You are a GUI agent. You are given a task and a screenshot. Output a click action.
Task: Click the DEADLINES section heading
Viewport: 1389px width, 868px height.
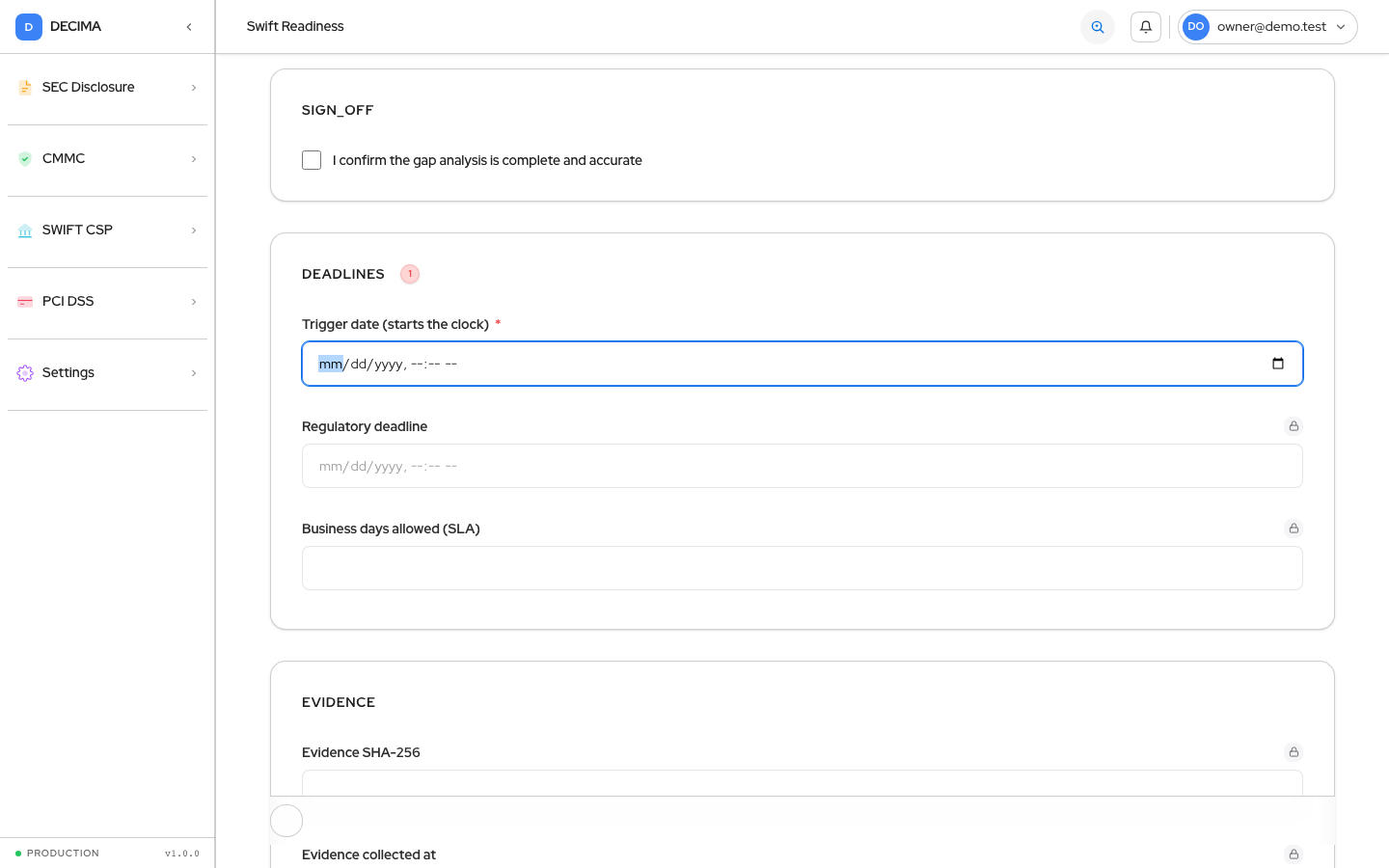click(x=343, y=274)
